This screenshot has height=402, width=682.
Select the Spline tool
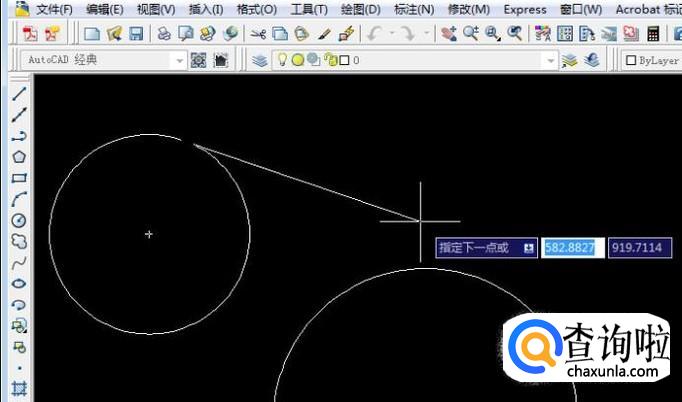(x=19, y=262)
